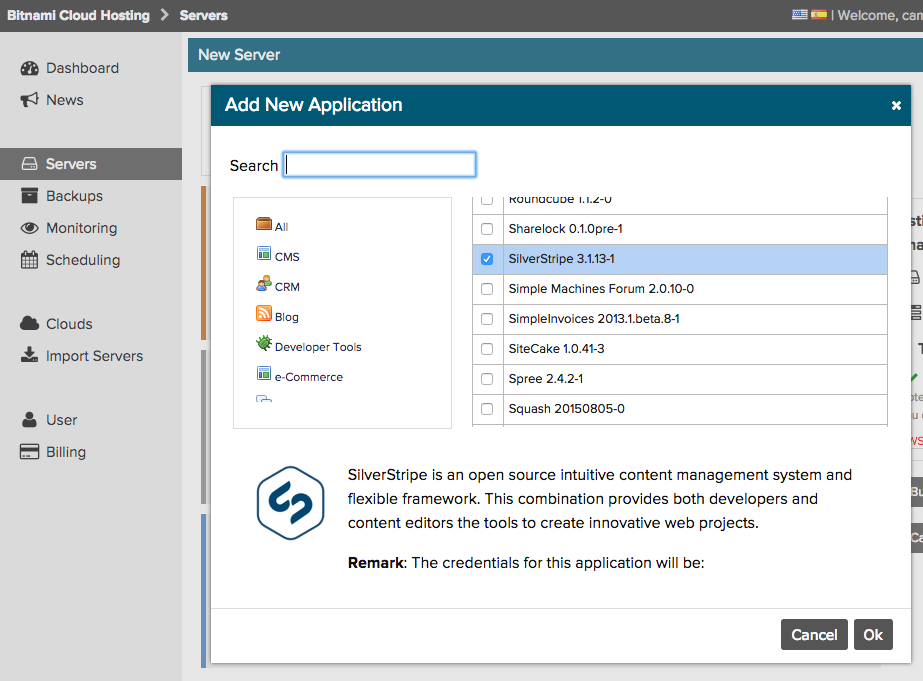
Task: Click the Billing credit card icon
Action: tap(29, 451)
